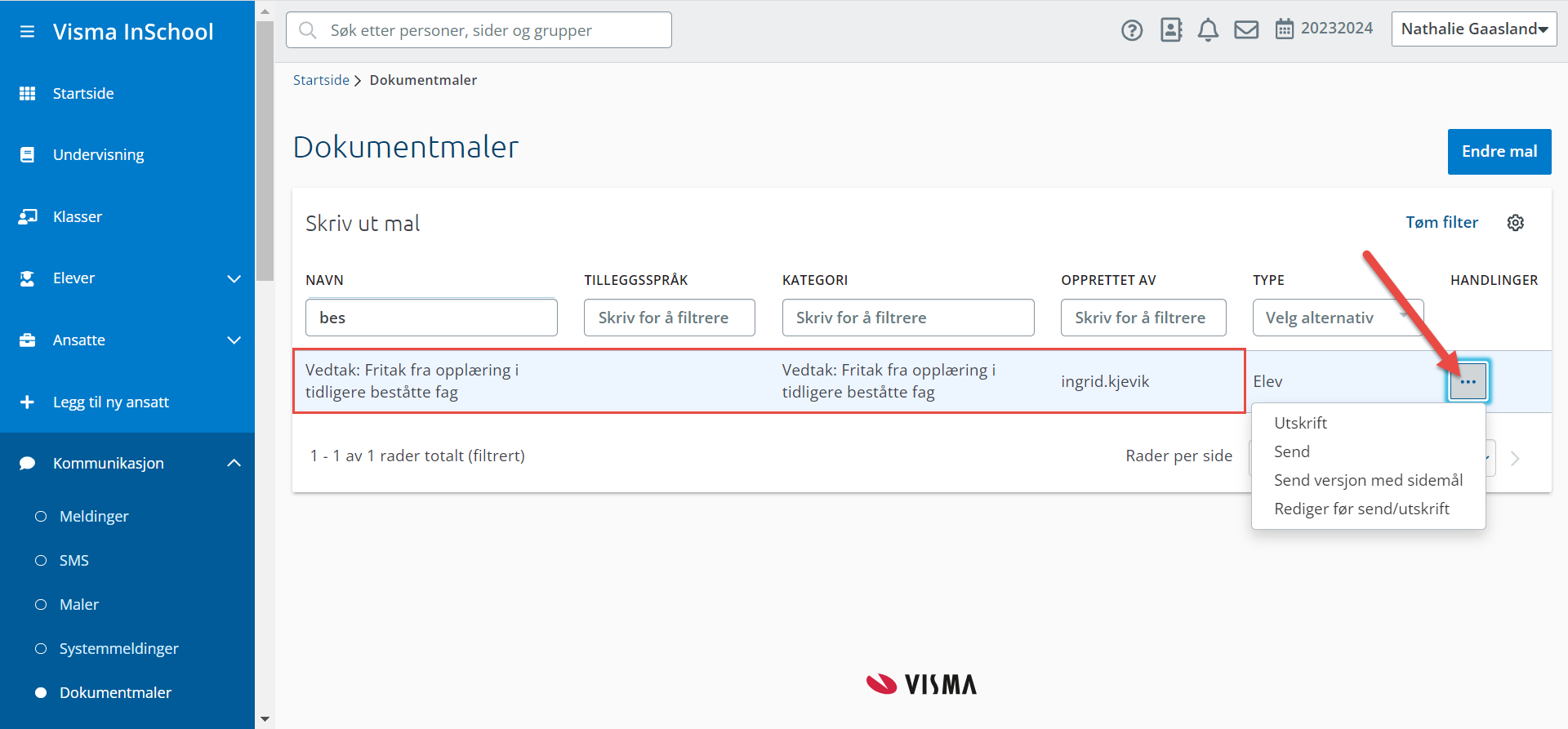Click the Kommunikasjon speech bubble icon

pos(27,463)
